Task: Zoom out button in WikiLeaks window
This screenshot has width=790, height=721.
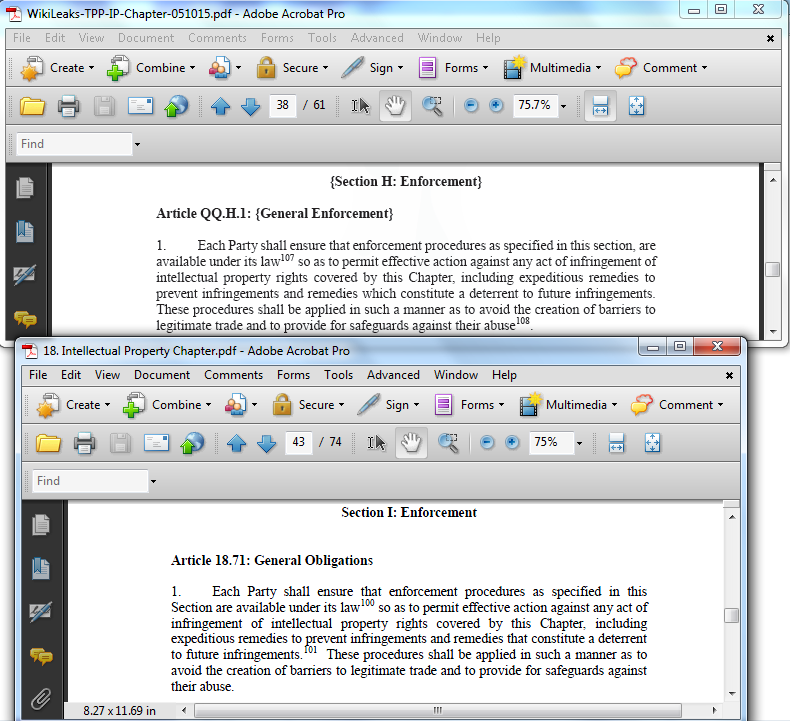Action: (x=471, y=105)
